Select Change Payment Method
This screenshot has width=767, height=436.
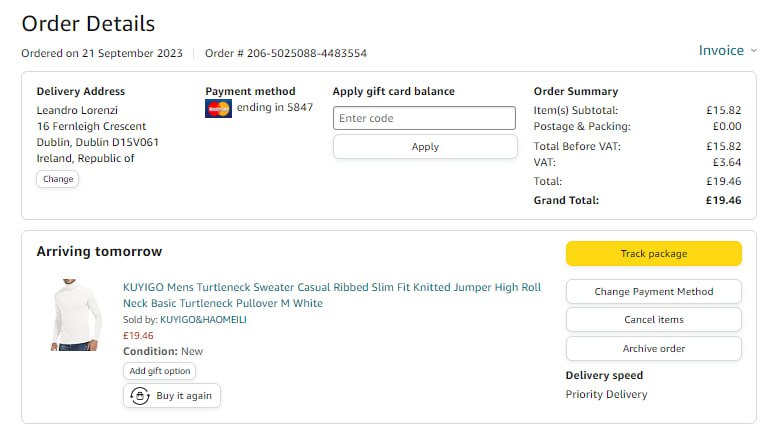click(x=653, y=292)
